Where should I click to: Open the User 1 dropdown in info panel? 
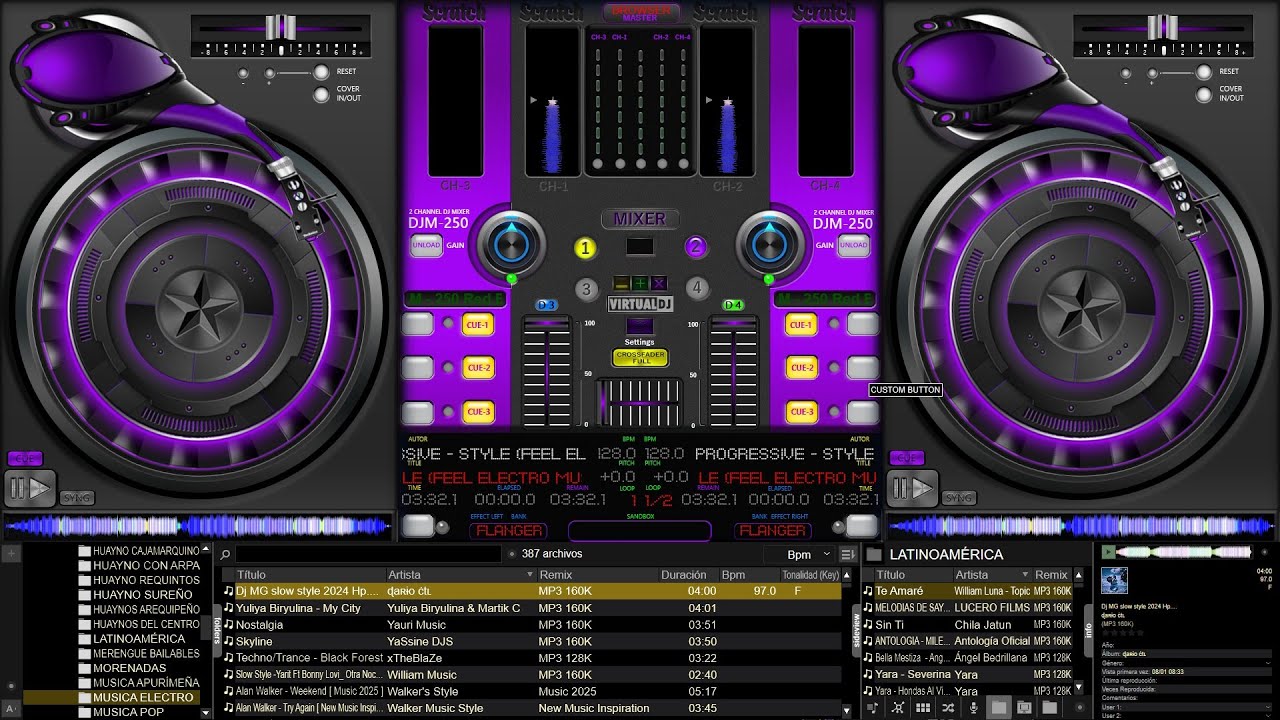(1268, 707)
